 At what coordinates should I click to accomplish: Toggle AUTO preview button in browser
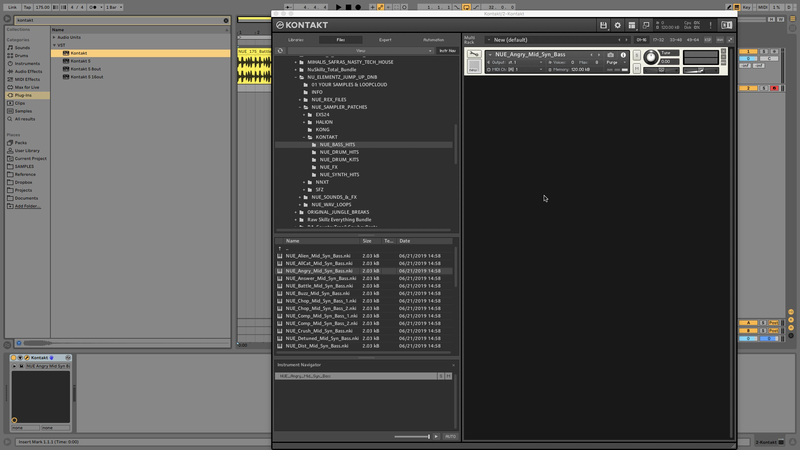pos(450,437)
